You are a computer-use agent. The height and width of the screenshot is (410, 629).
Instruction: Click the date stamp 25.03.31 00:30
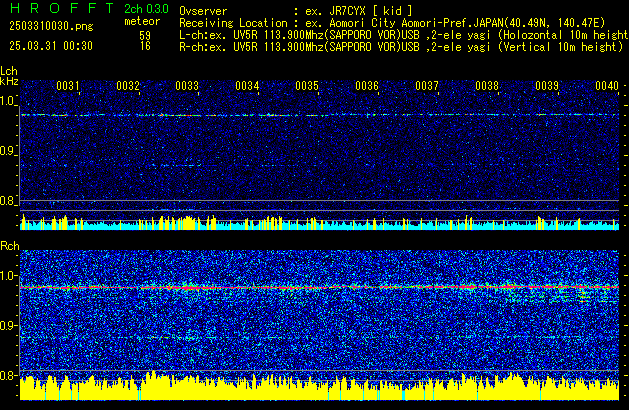click(x=51, y=46)
